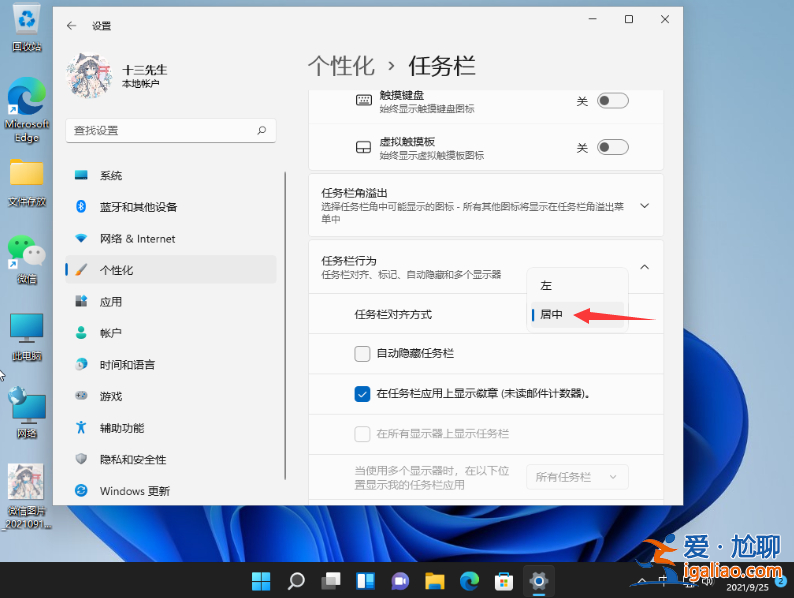Toggle the 虚拟触摸板 switch
This screenshot has width=794, height=598.
[613, 147]
